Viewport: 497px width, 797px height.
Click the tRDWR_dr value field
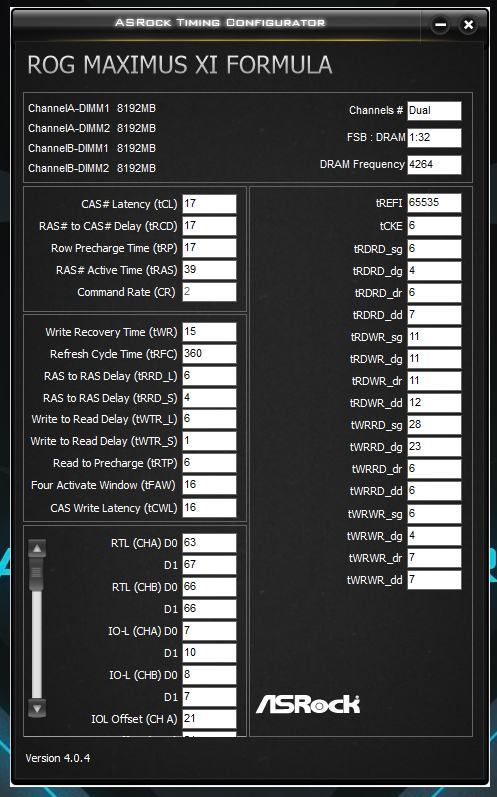point(434,381)
